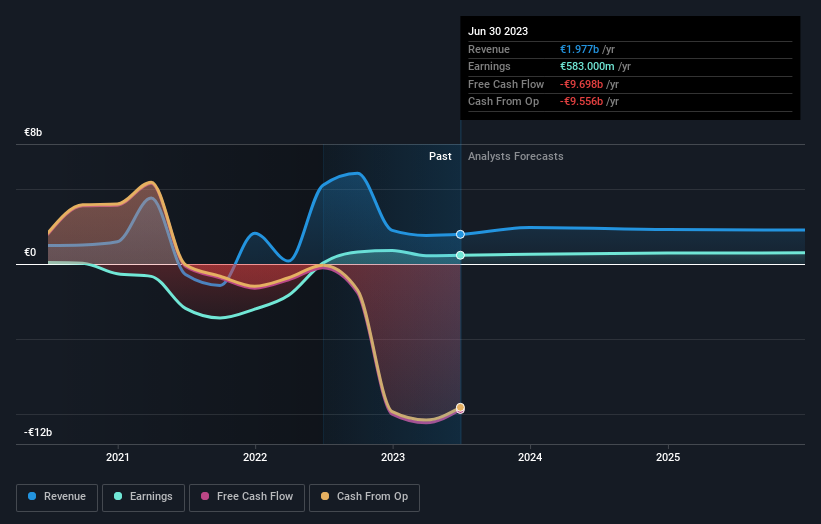Click the €583.000m earnings value
Viewport: 821px width, 524px height.
(x=587, y=66)
